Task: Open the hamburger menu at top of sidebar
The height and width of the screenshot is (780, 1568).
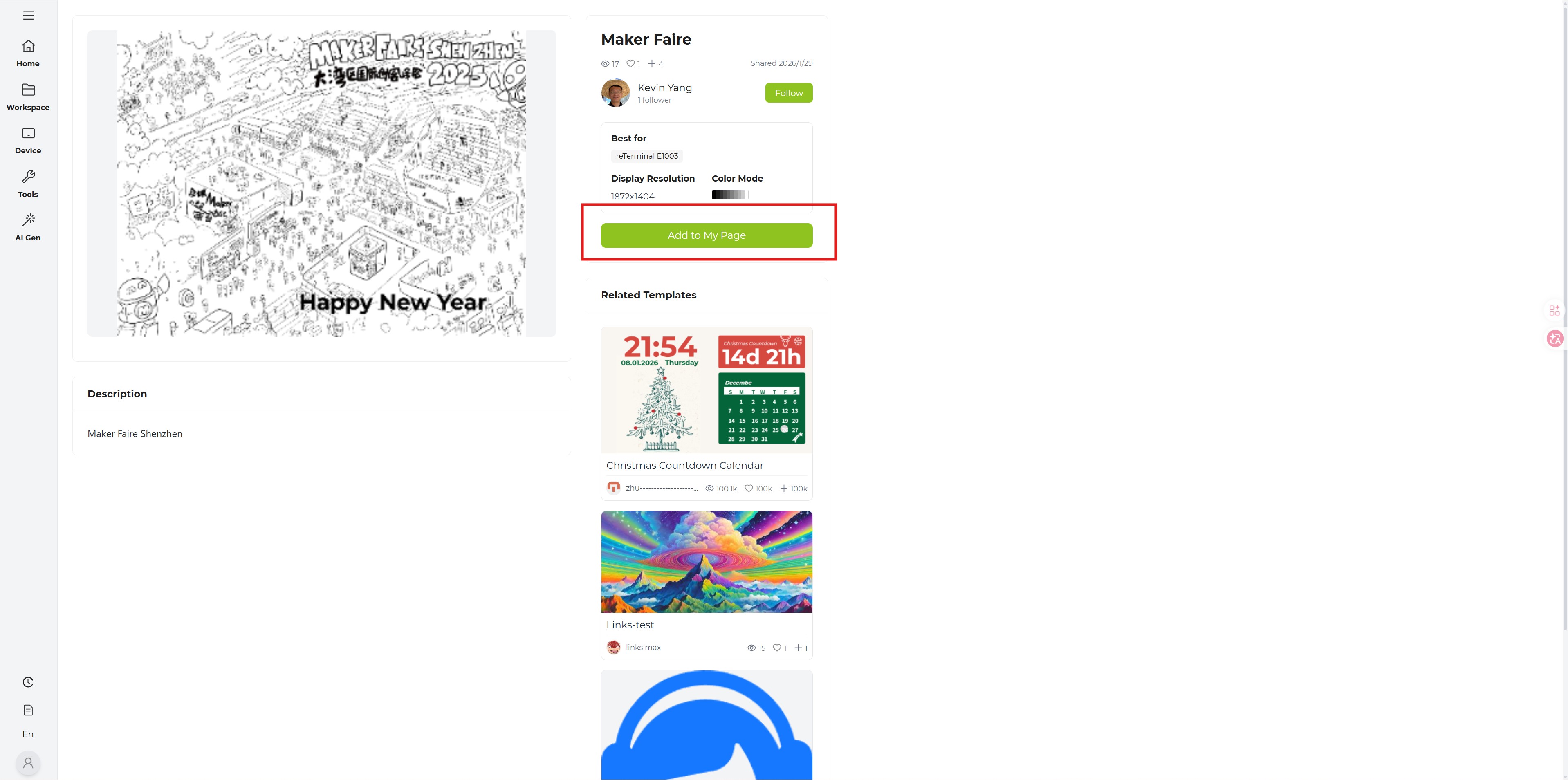Action: pyautogui.click(x=28, y=15)
